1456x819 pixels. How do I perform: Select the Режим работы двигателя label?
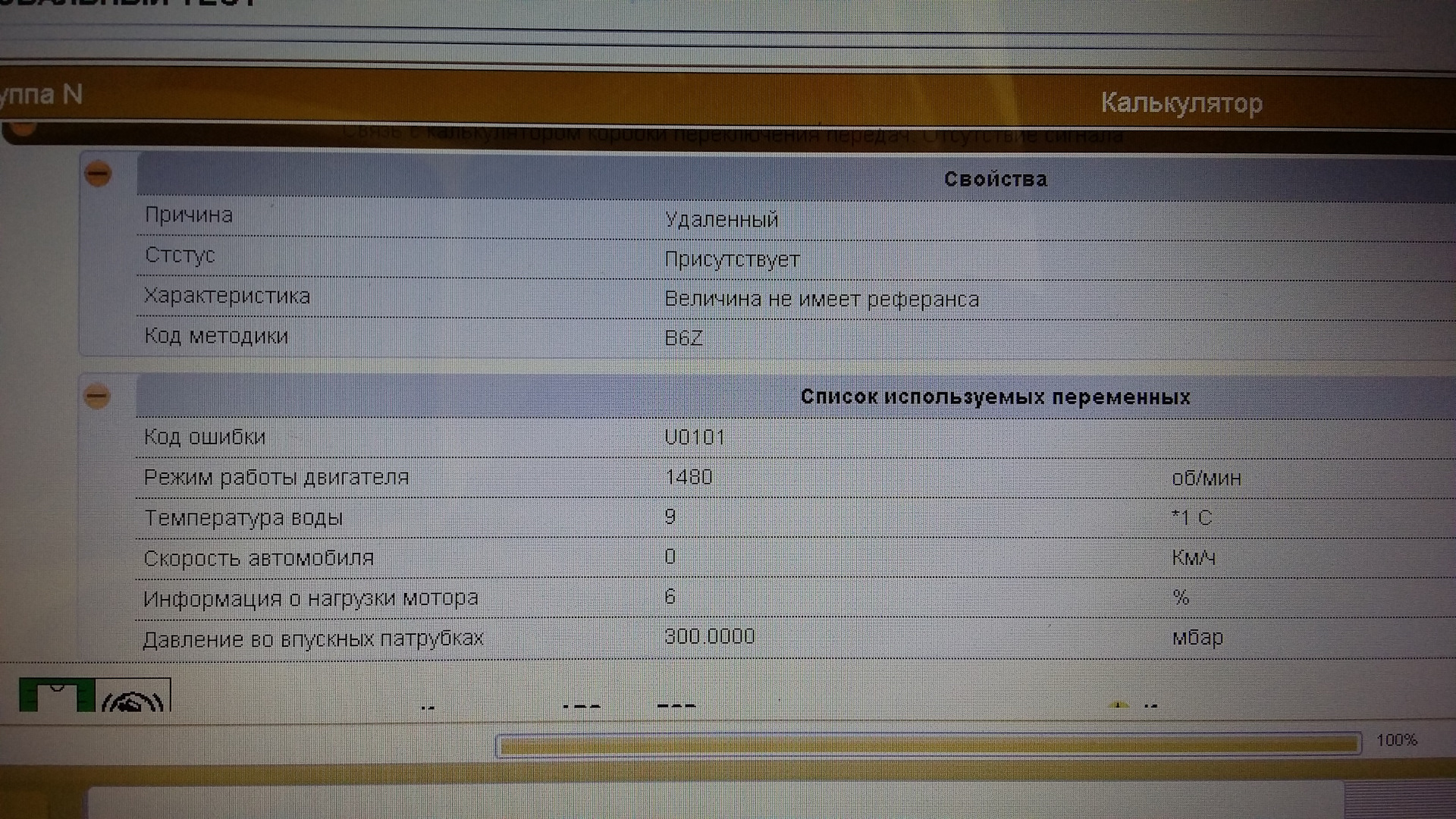click(276, 477)
